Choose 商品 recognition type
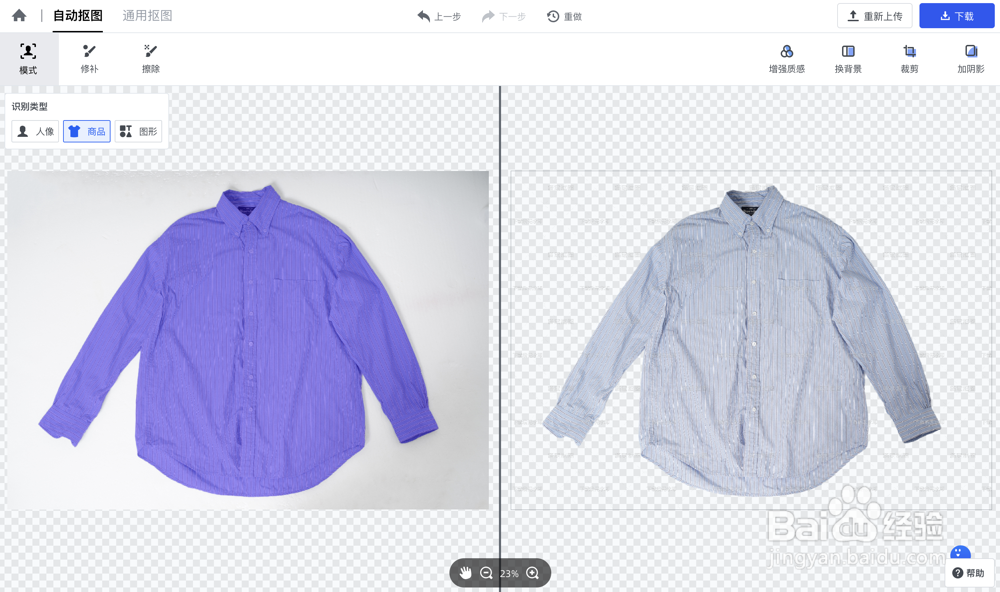The image size is (1000, 592). coord(87,131)
